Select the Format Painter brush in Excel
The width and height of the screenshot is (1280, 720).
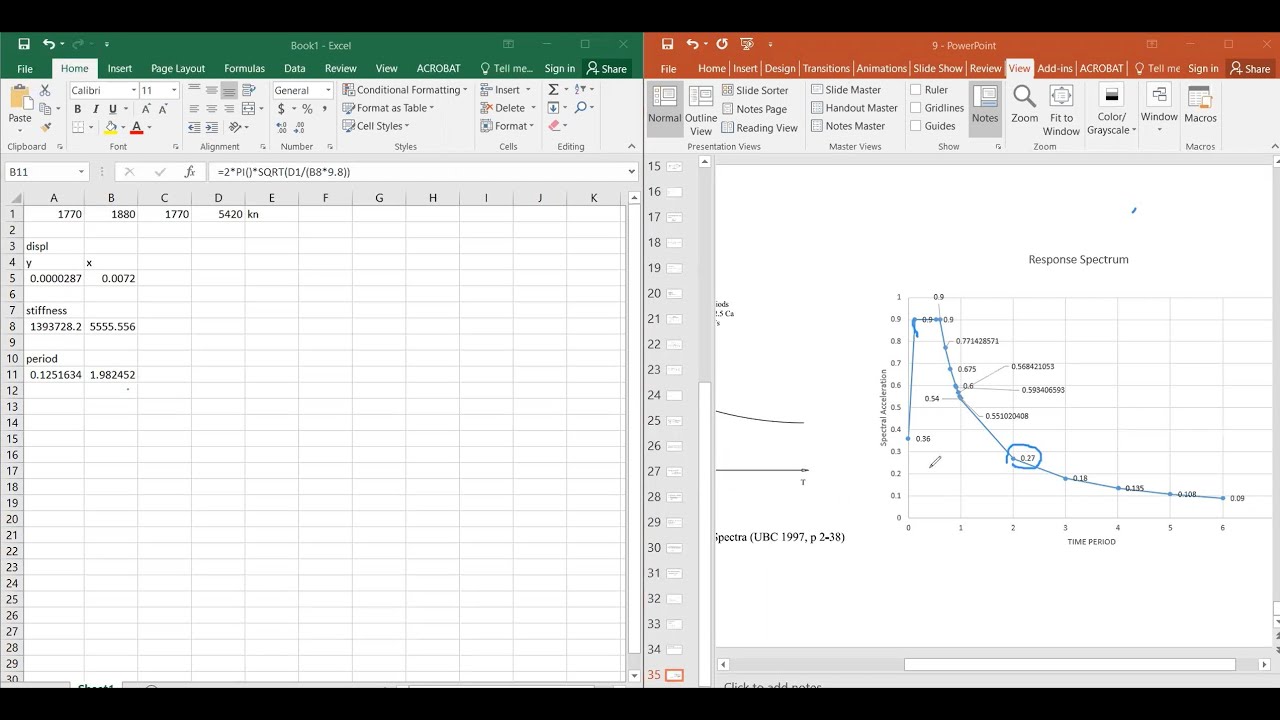click(45, 127)
